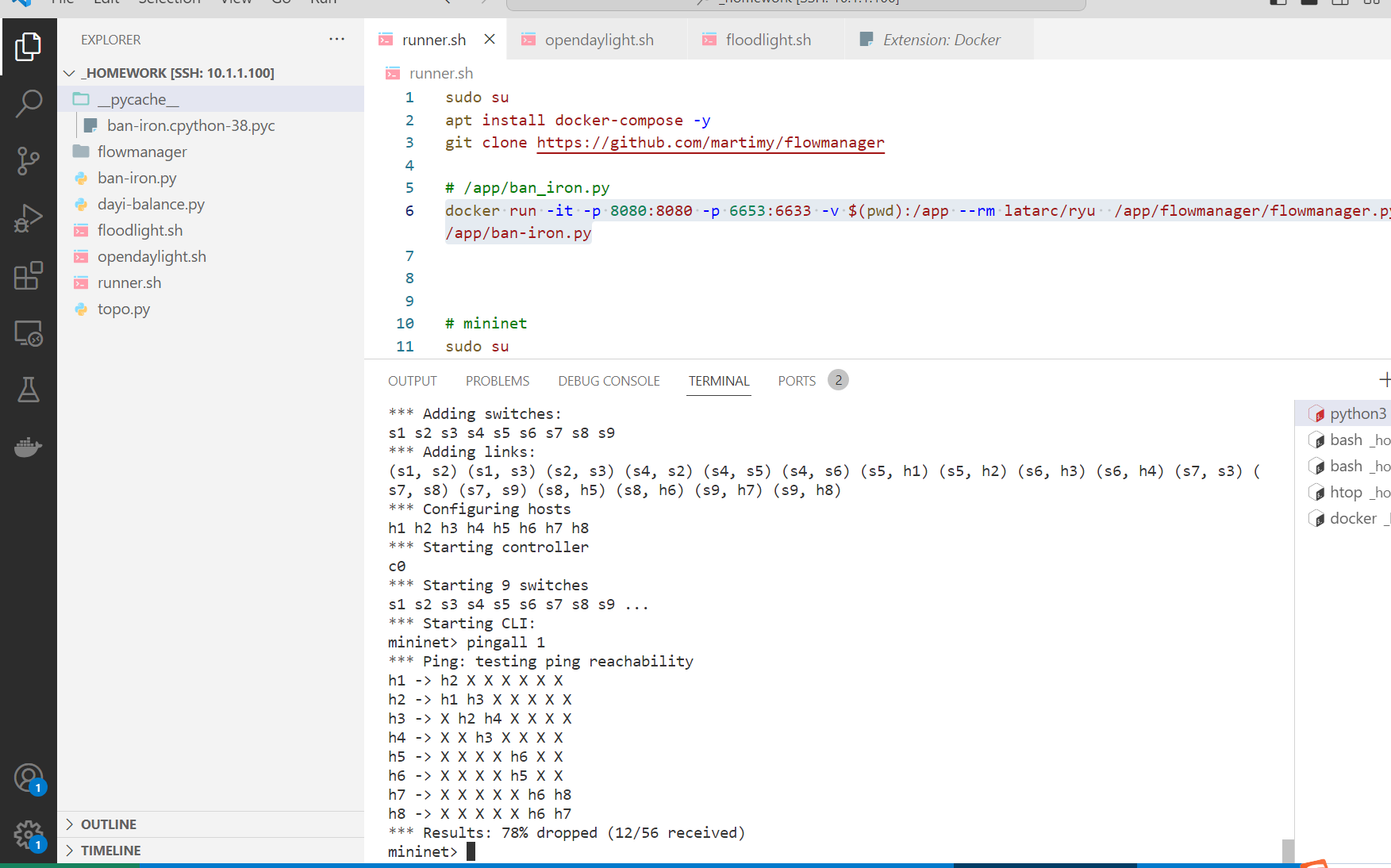Focus the mininet> terminal prompt
This screenshot has width=1391, height=868.
431,851
